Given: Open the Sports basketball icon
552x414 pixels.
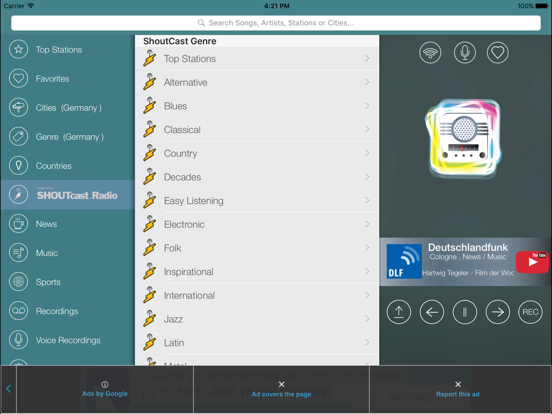Looking at the screenshot, I should tap(18, 282).
